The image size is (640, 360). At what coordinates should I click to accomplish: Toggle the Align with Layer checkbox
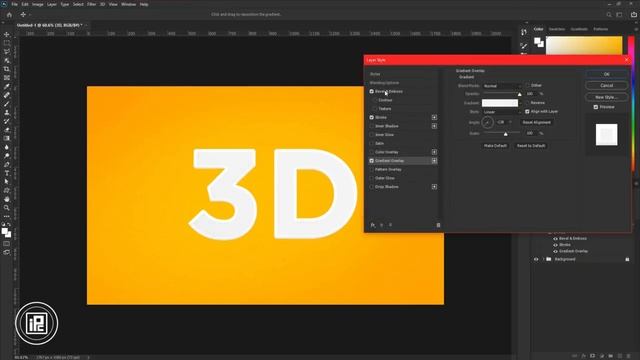[527, 111]
